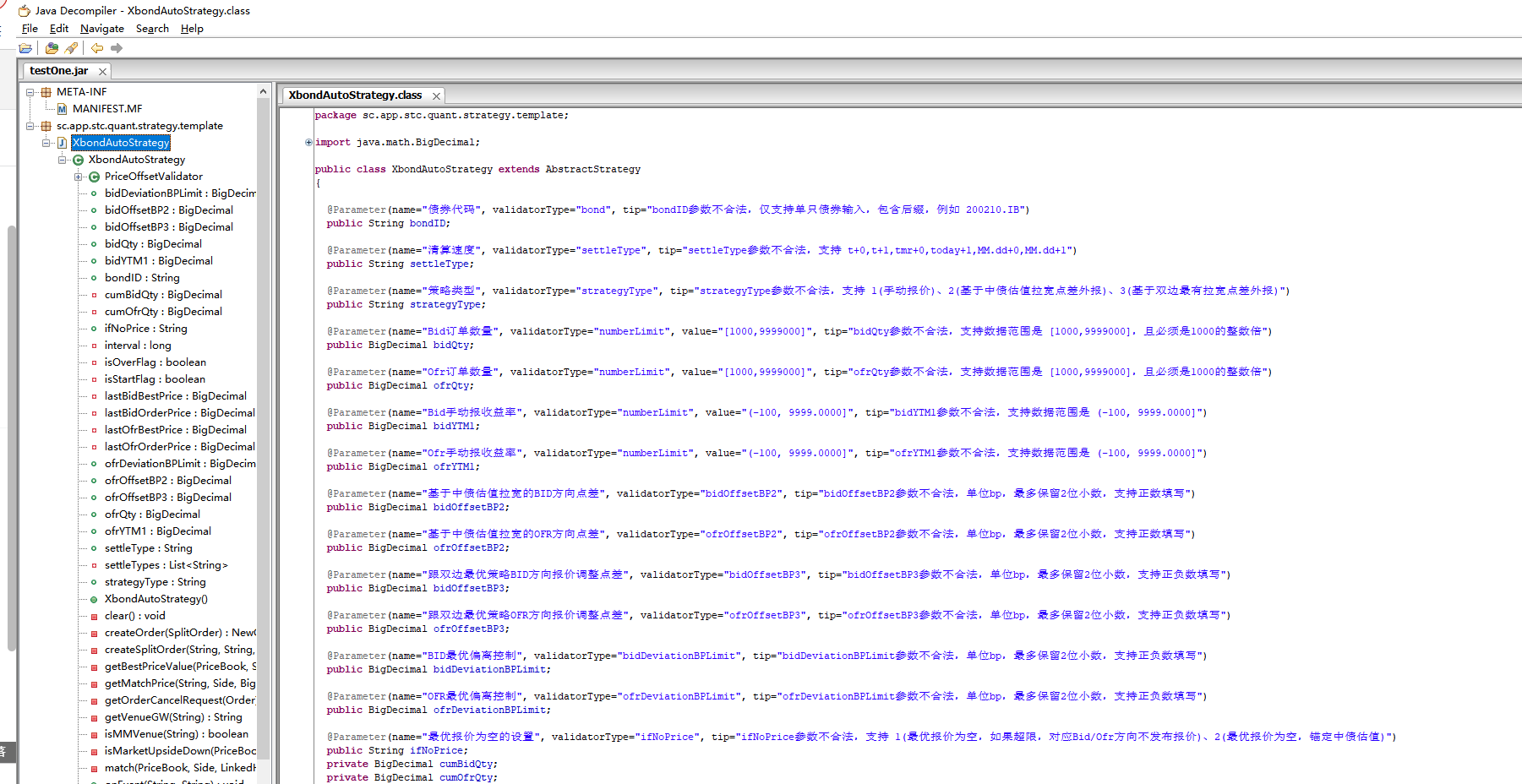Select cumOfrQty : BigDecimal field
Image resolution: width=1522 pixels, height=784 pixels.
pos(163,312)
